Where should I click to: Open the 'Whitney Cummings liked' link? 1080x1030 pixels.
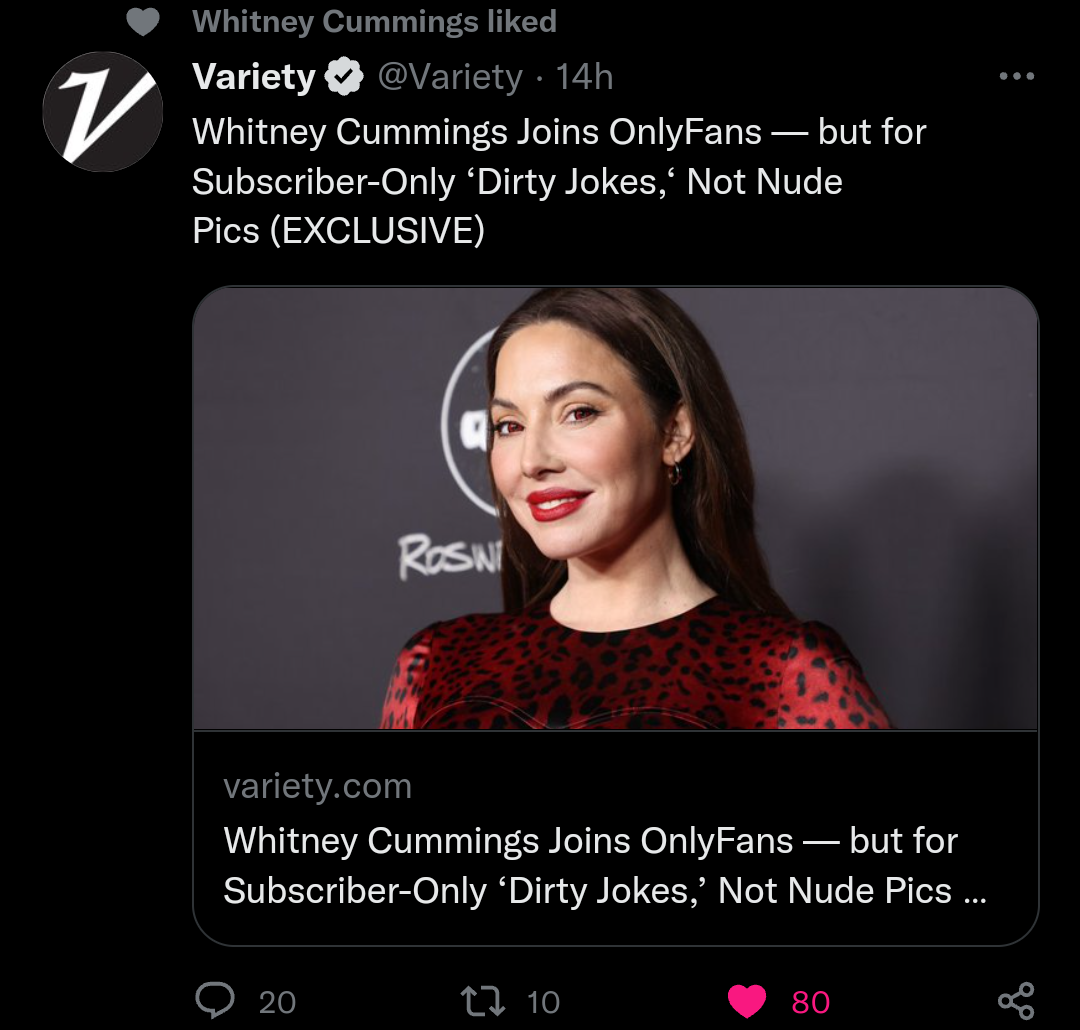tap(374, 22)
